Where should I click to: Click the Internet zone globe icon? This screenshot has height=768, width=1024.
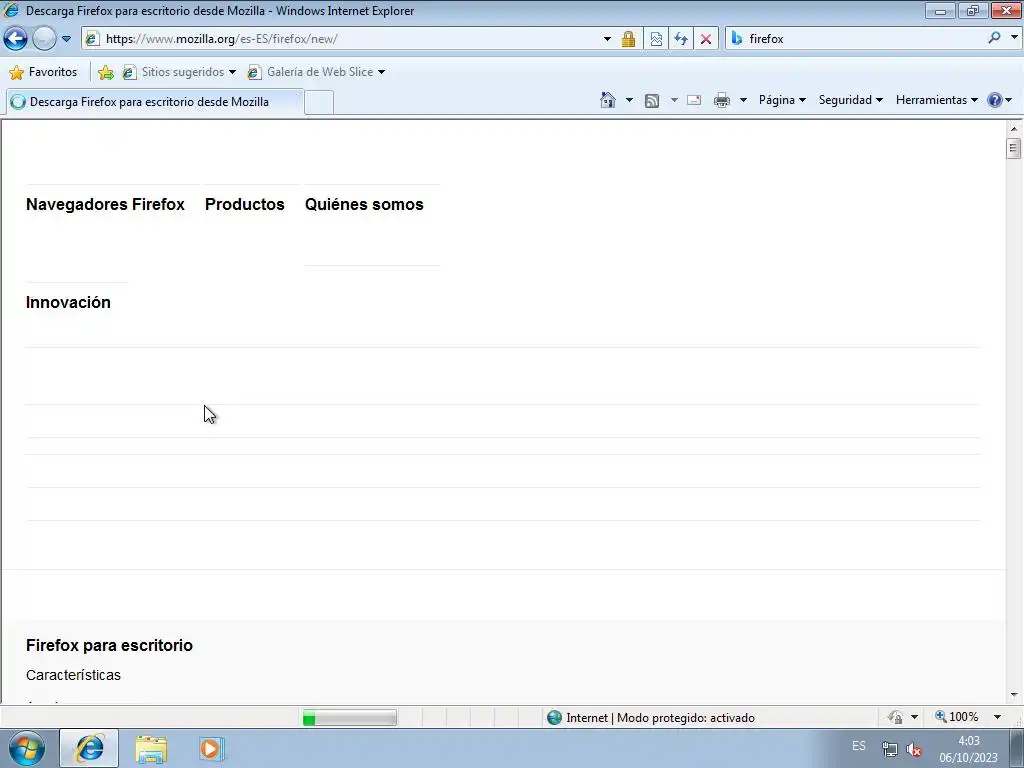pos(554,718)
